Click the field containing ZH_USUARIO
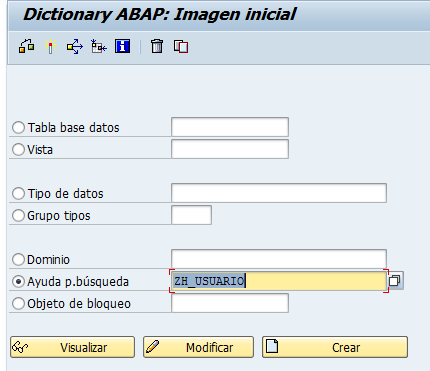Viewport: 430px width, 371px height. (x=279, y=281)
